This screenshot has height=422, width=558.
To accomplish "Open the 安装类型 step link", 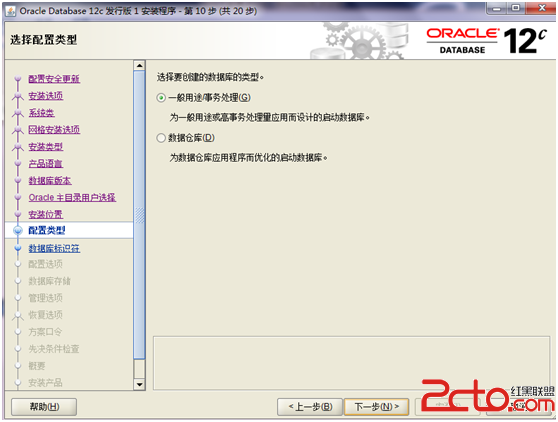I will pos(46,147).
